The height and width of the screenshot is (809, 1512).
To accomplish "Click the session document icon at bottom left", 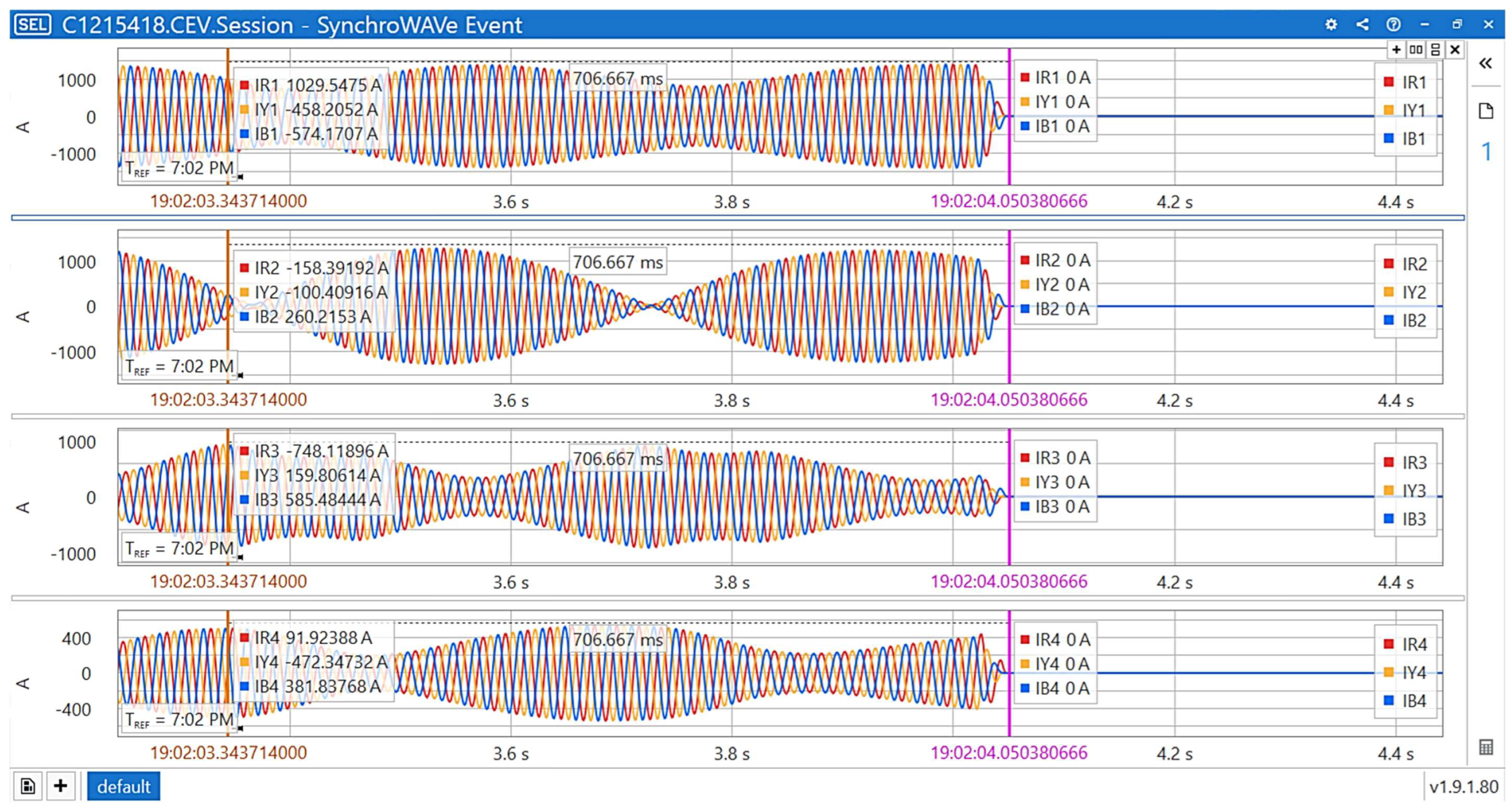I will click(27, 786).
